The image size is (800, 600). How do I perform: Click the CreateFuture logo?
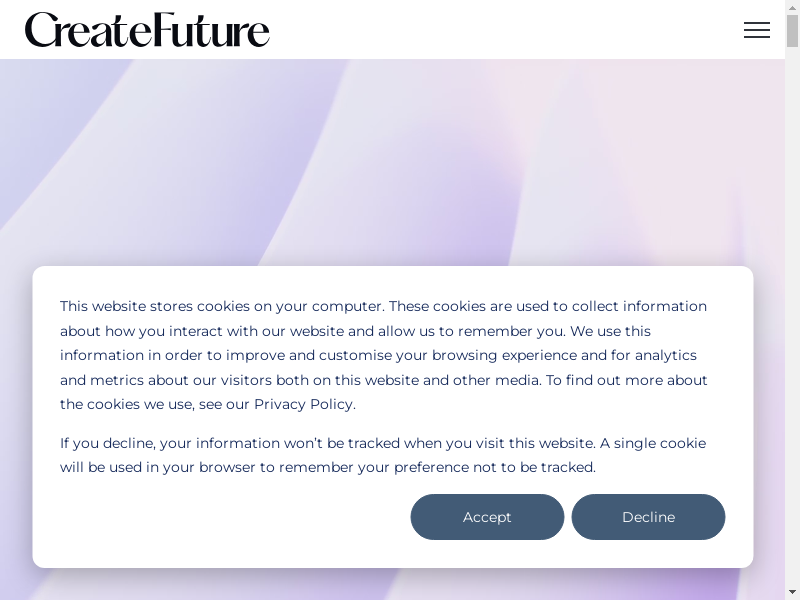coord(147,30)
